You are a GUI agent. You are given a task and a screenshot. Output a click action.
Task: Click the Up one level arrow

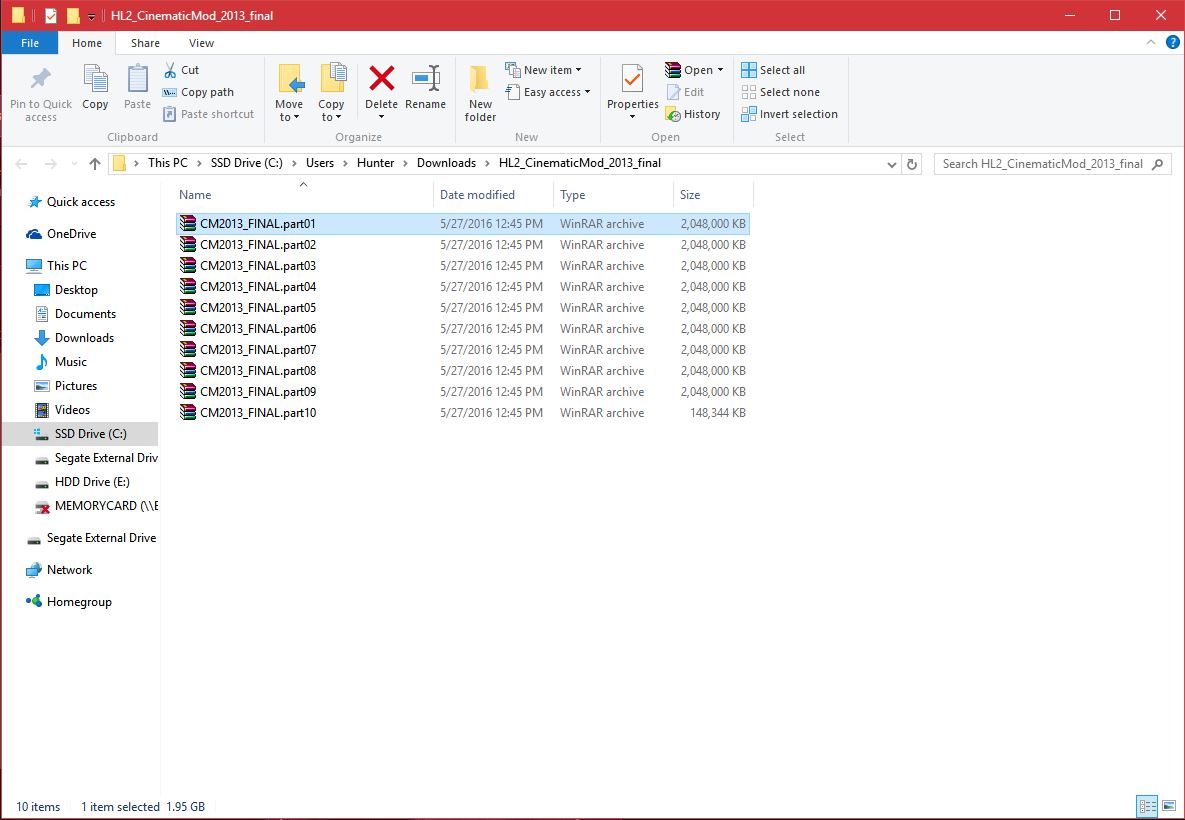(94, 164)
